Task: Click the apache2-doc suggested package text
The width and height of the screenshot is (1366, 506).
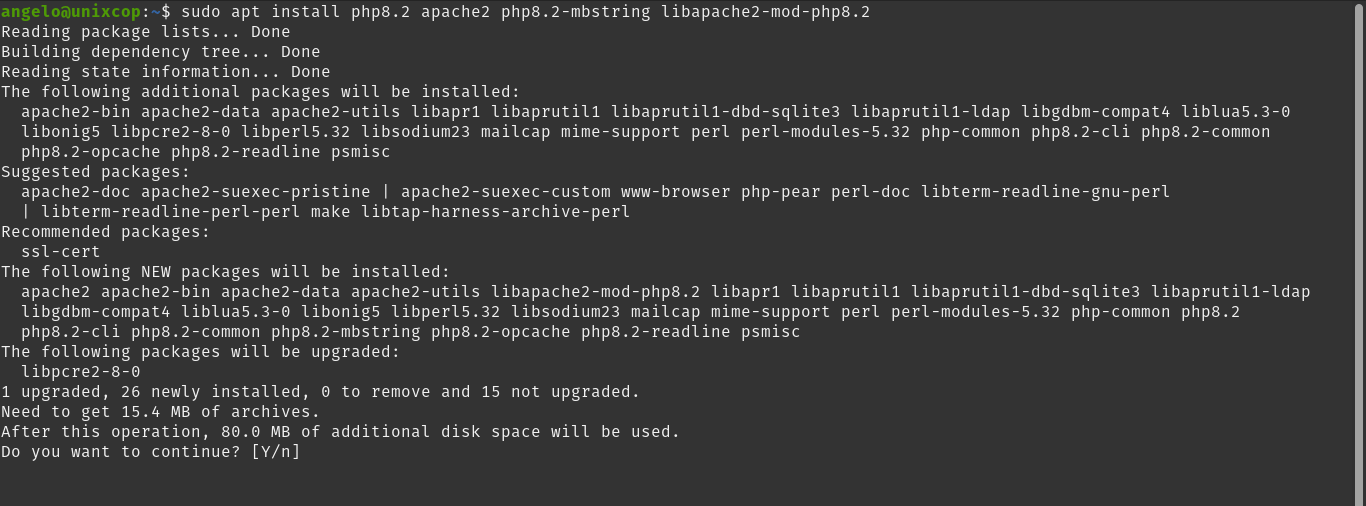Action: tap(76, 192)
